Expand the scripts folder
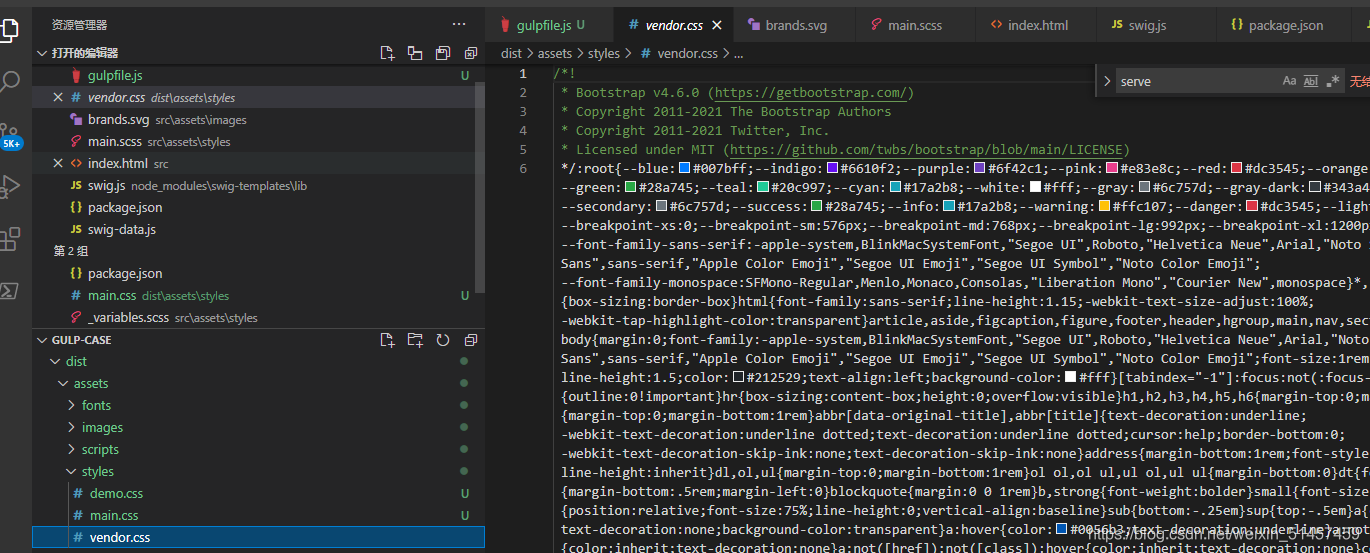 point(72,450)
